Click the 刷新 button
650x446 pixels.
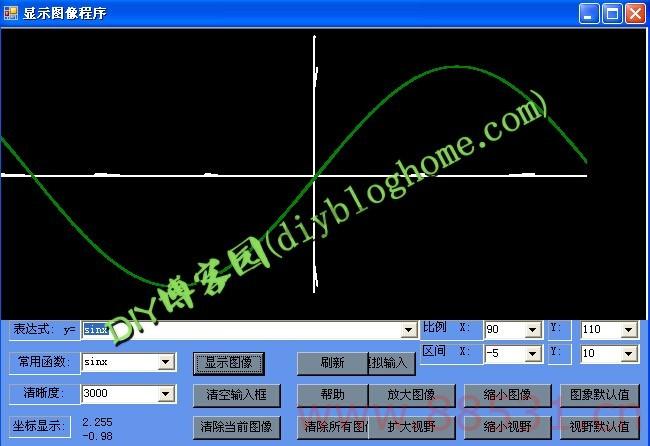coord(332,364)
